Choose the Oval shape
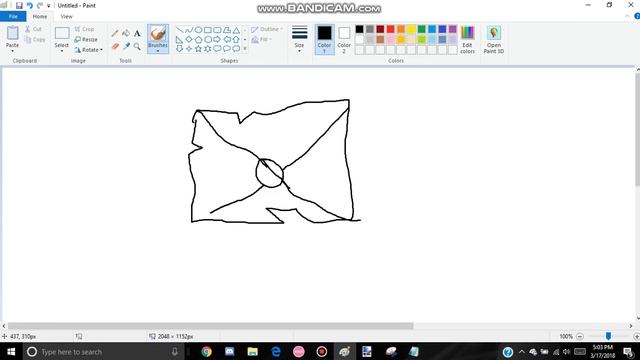Screen dimensions: 640x360 198,30
